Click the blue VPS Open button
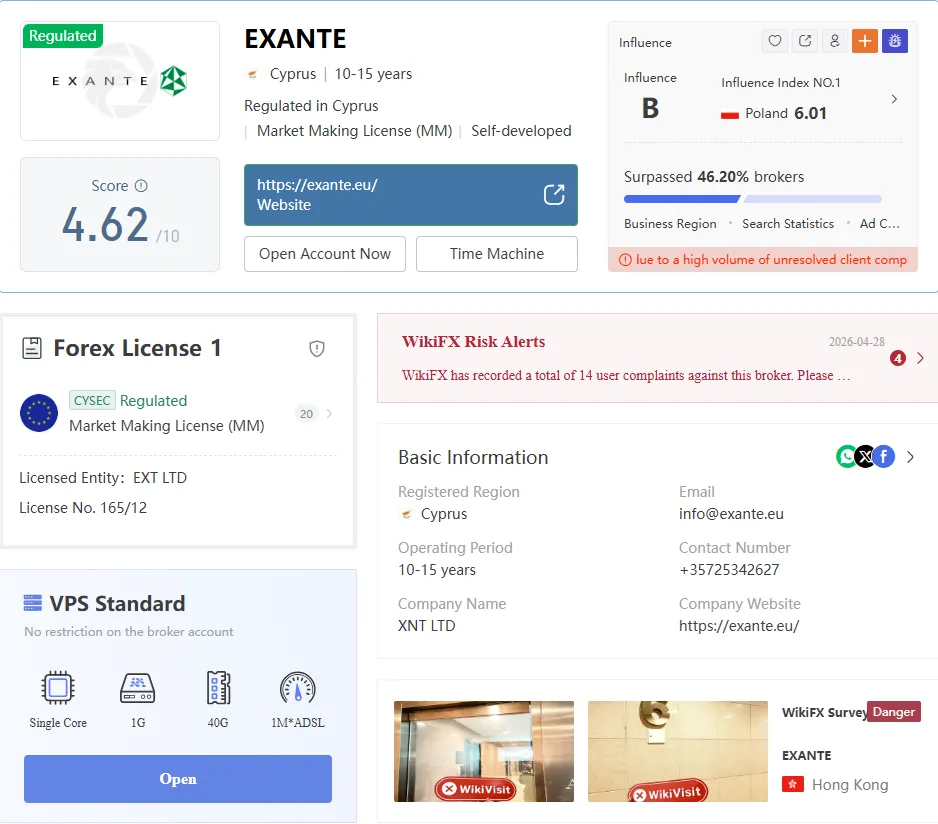 click(x=178, y=779)
